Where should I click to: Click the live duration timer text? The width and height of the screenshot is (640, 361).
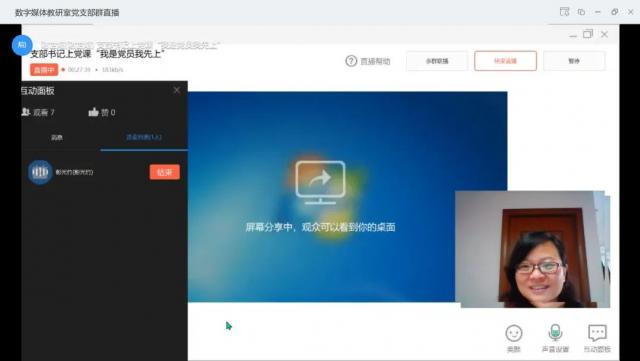click(79, 70)
